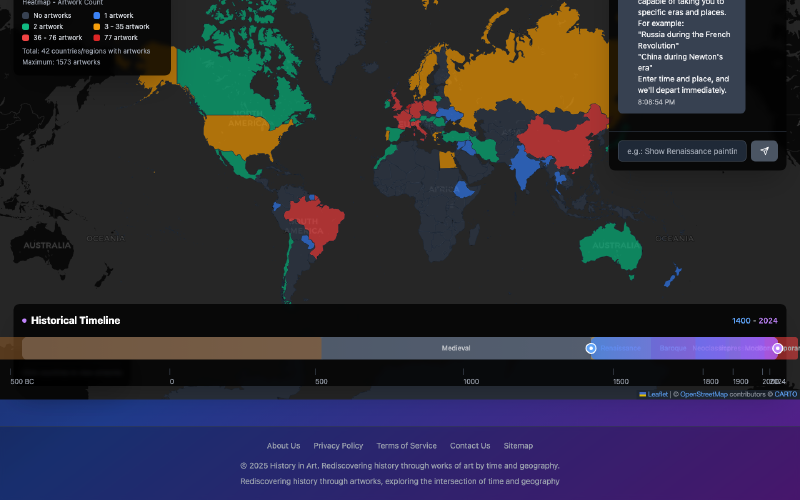This screenshot has width=800, height=500.
Task: Click the Contact Us footer link
Action: click(470, 446)
